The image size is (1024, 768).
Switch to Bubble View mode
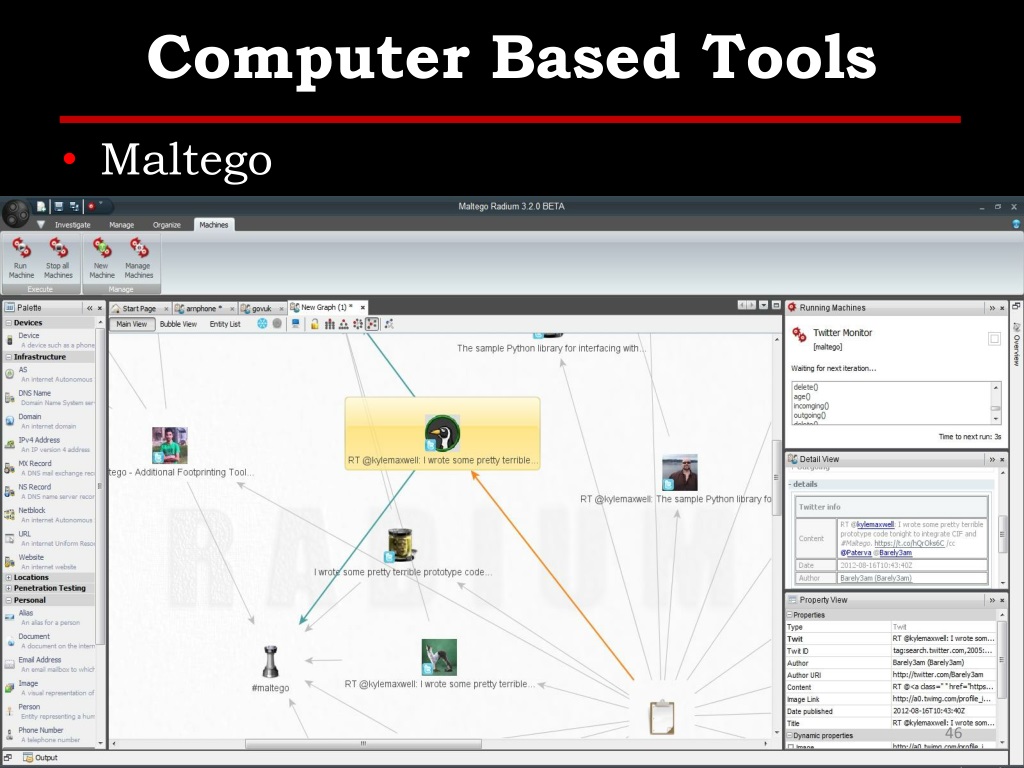[178, 324]
